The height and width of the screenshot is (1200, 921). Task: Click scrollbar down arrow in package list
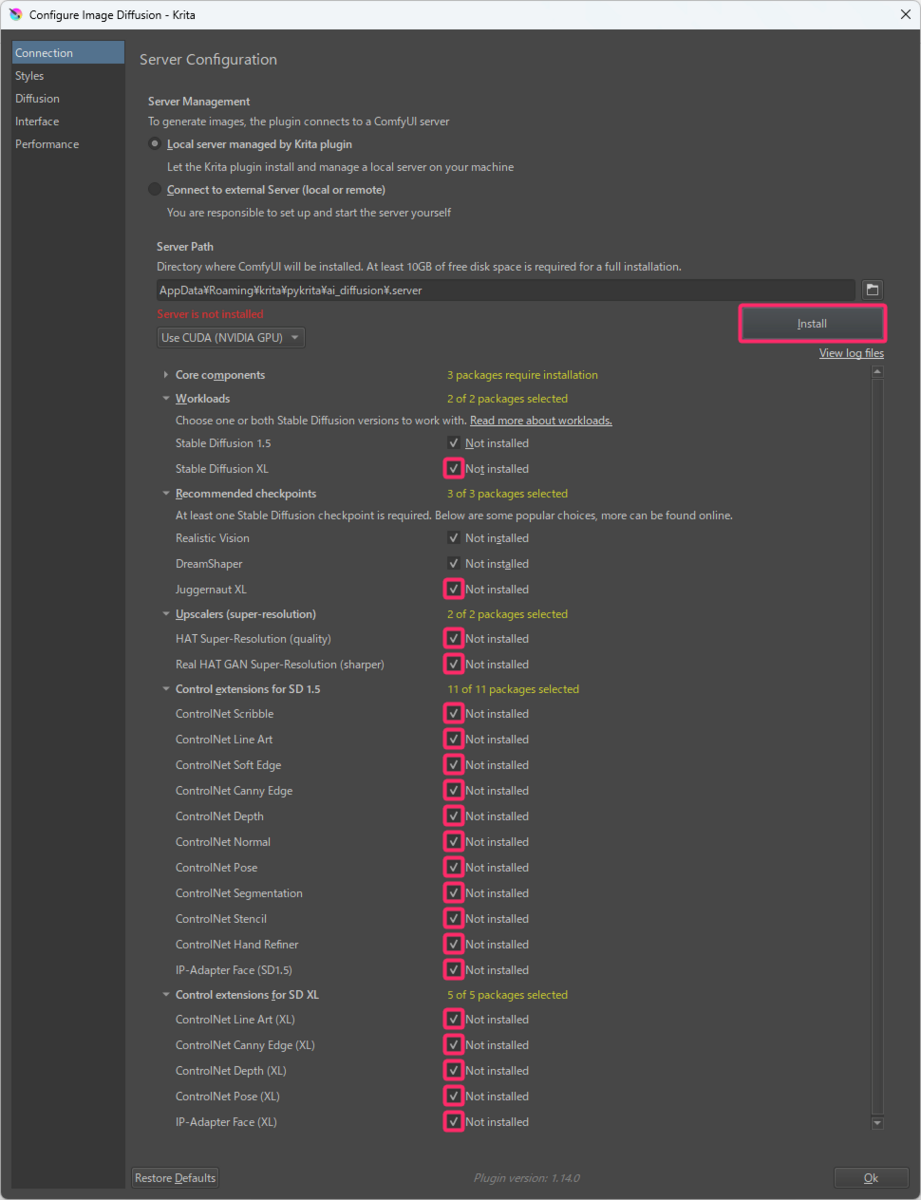pyautogui.click(x=877, y=1123)
